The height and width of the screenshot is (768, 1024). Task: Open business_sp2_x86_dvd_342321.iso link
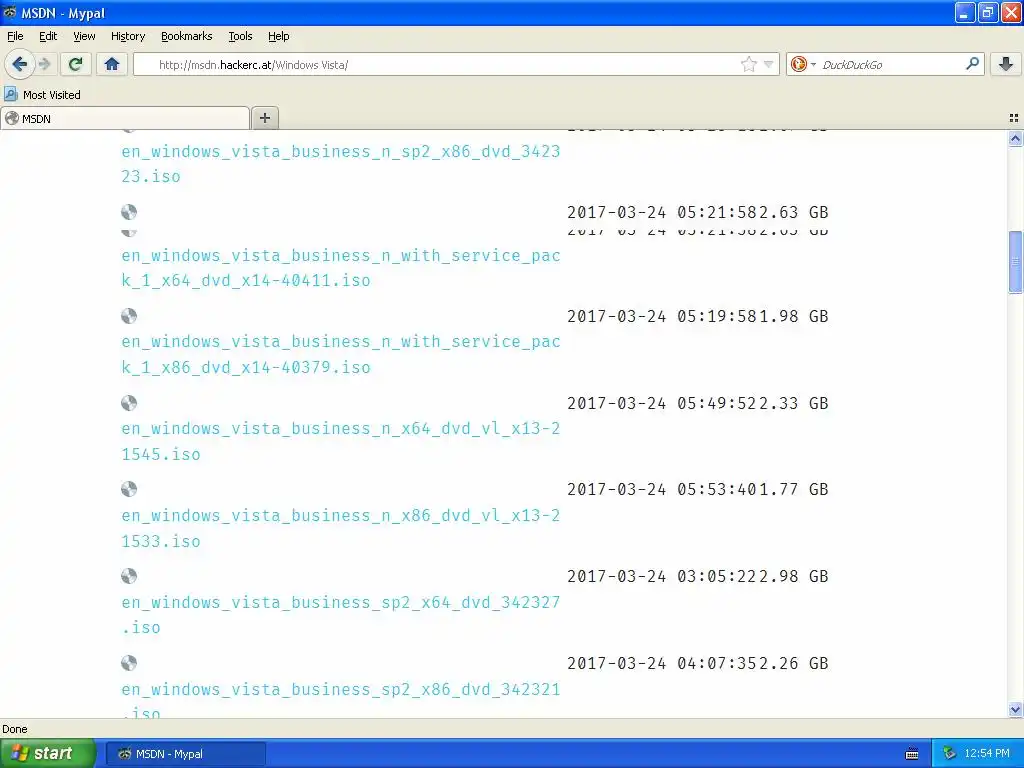(340, 701)
